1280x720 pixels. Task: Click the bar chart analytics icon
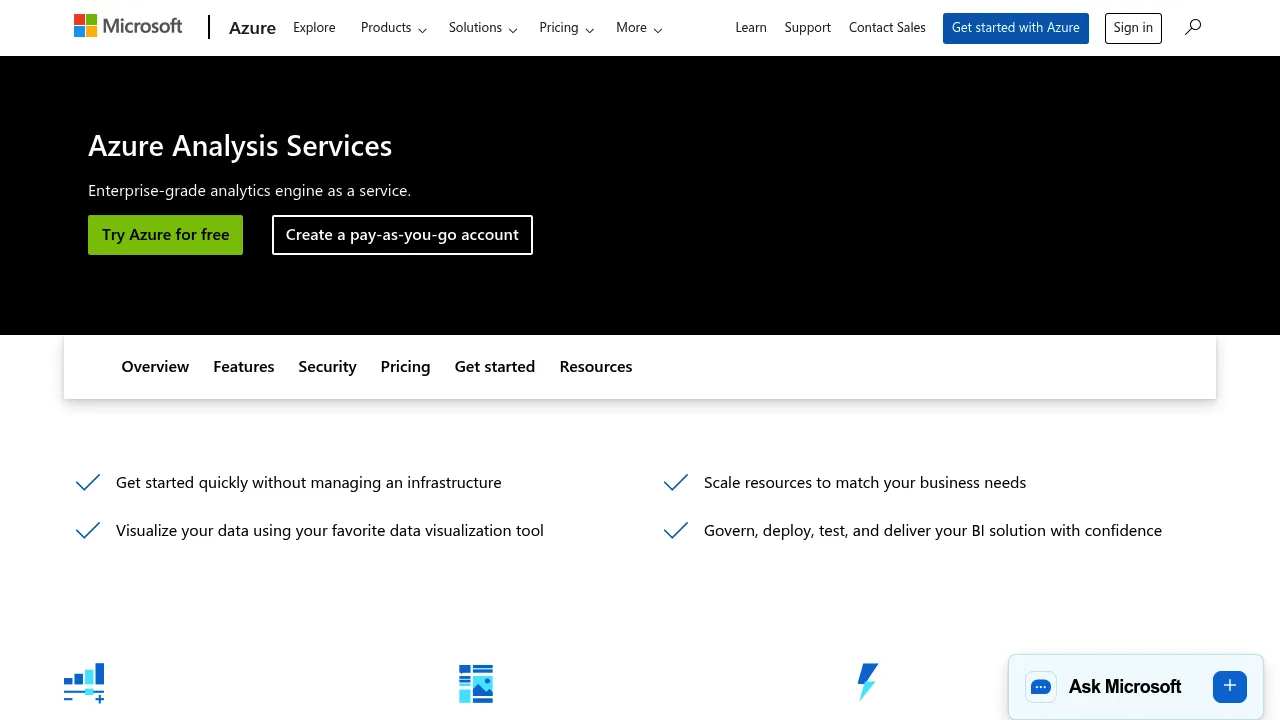pos(84,683)
